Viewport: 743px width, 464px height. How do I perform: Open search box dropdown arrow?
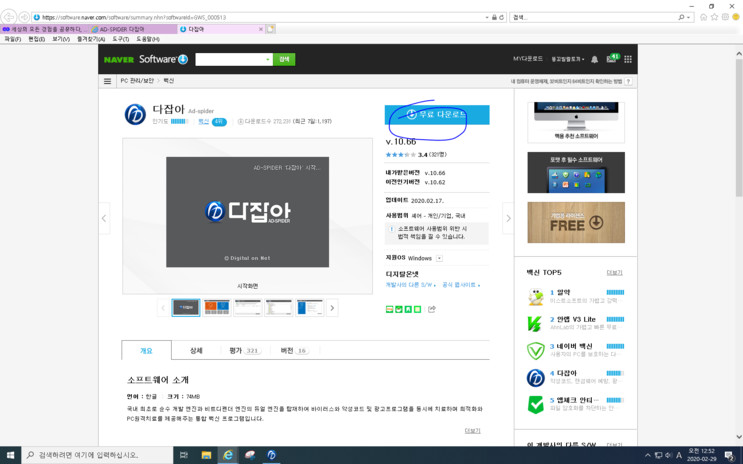[x=268, y=59]
